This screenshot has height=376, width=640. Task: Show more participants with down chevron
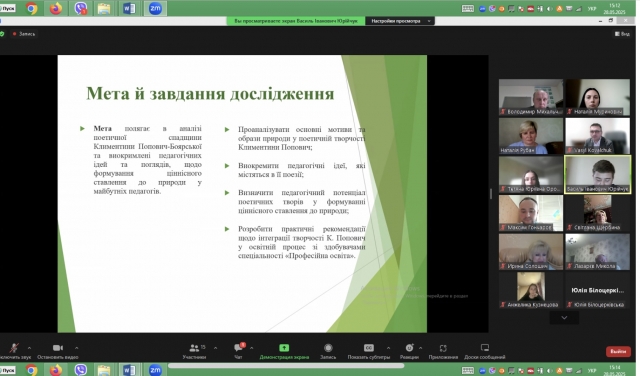click(x=564, y=318)
